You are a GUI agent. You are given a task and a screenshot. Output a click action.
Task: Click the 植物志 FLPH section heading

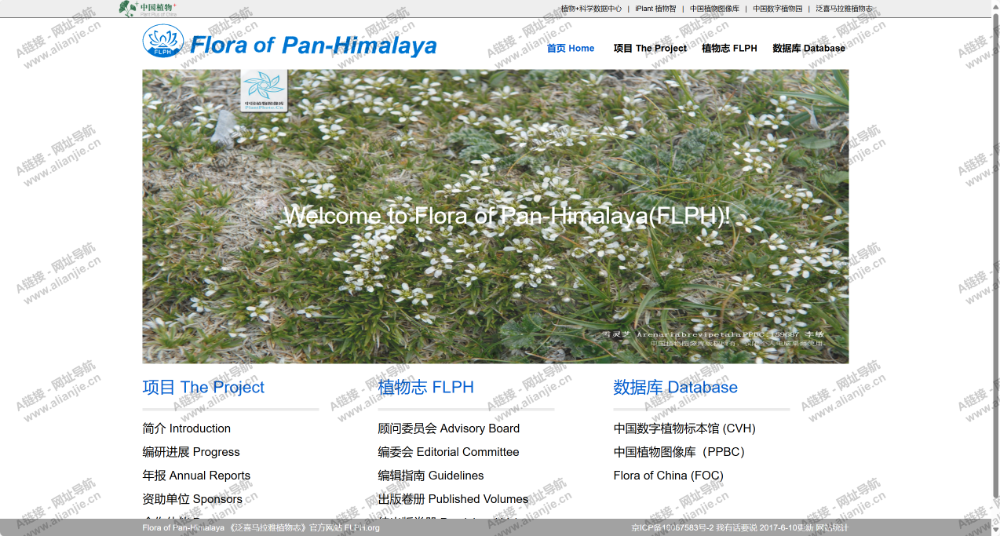point(425,387)
